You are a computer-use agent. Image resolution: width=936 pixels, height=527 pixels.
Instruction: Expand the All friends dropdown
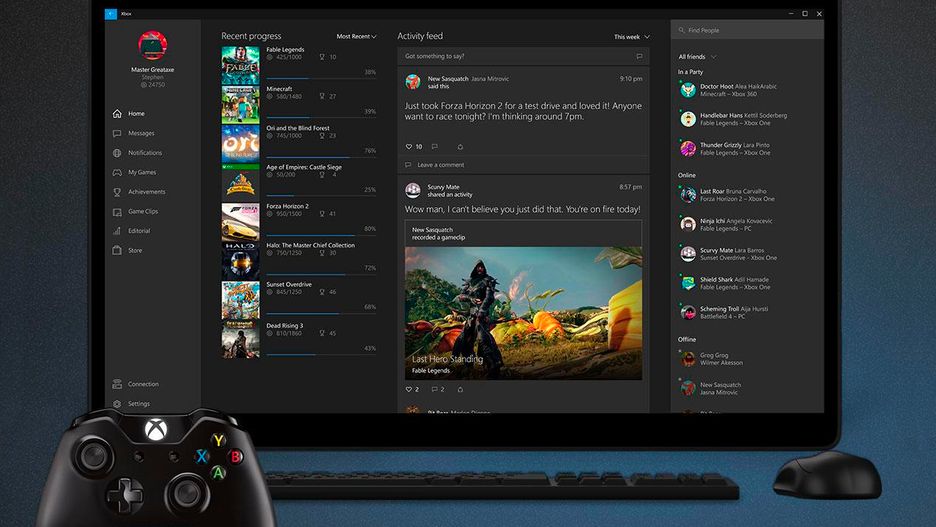pos(697,57)
